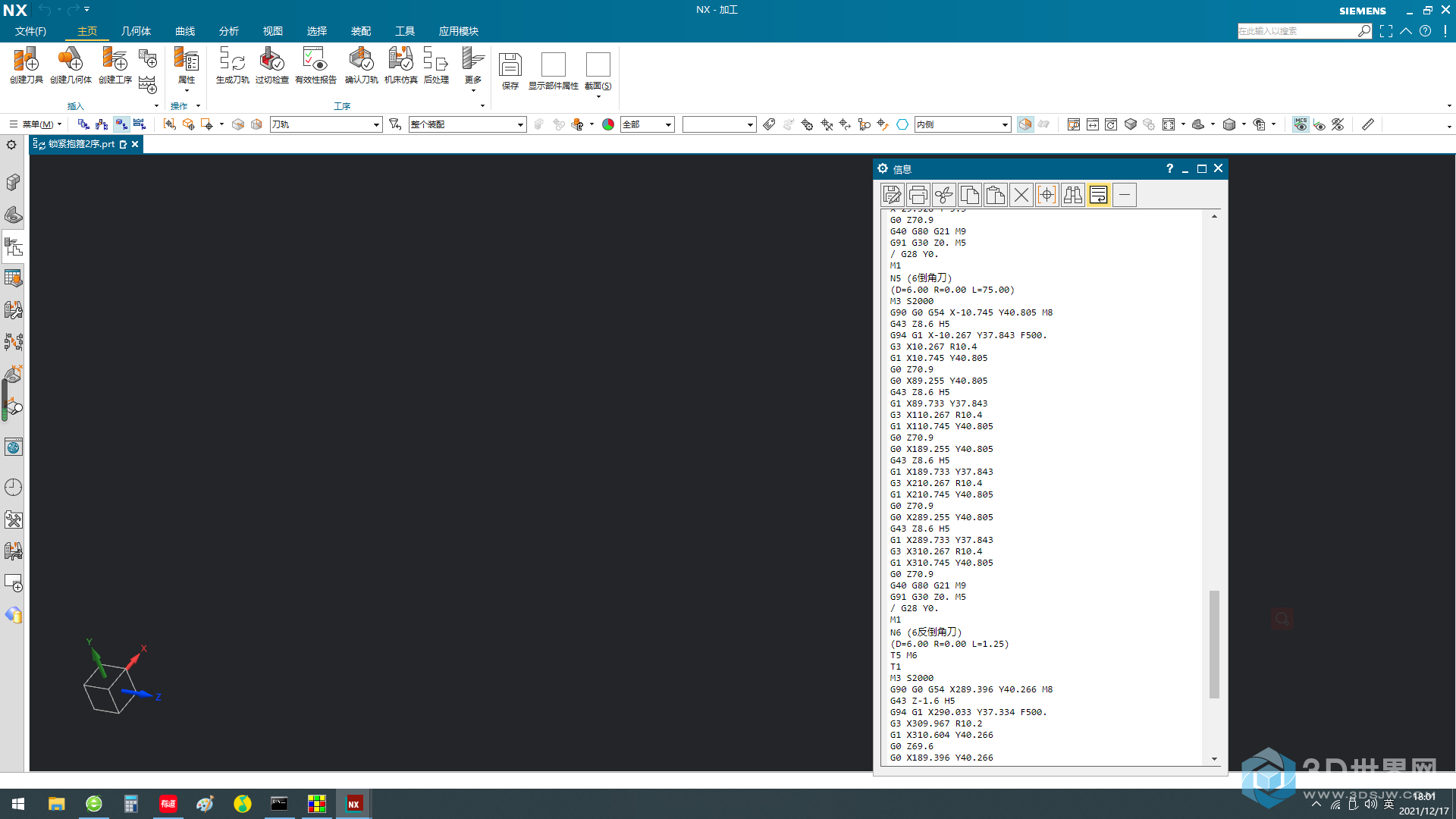Viewport: 1456px width, 819px height.
Task: Click the NX icon in the taskbar
Action: point(354,804)
